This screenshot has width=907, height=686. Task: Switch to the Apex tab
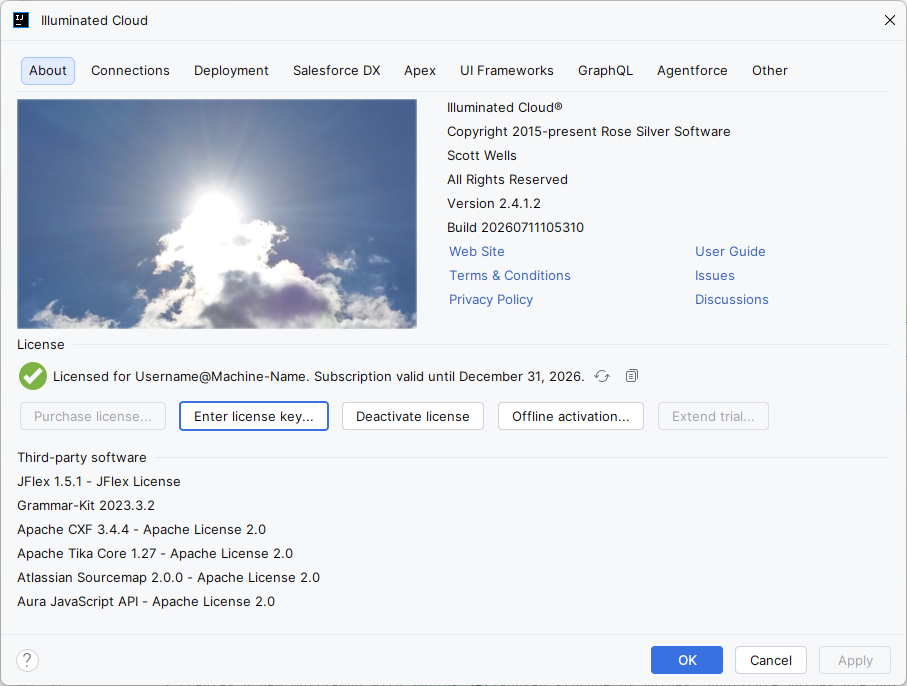420,71
